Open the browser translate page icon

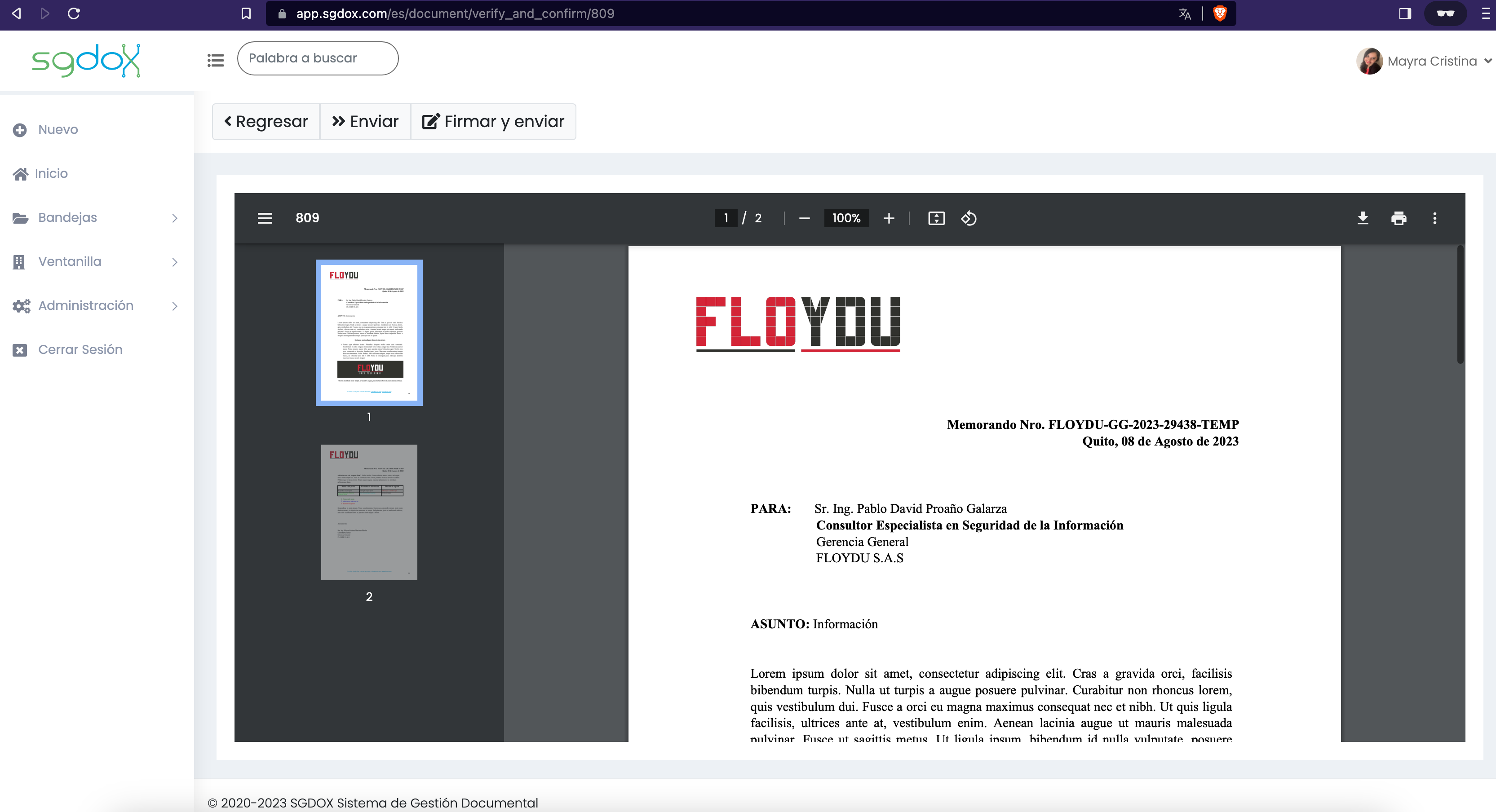click(1185, 14)
